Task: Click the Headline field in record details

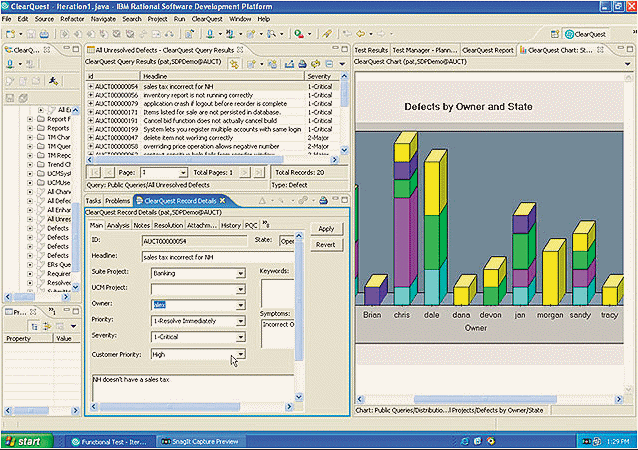Action: (218, 257)
